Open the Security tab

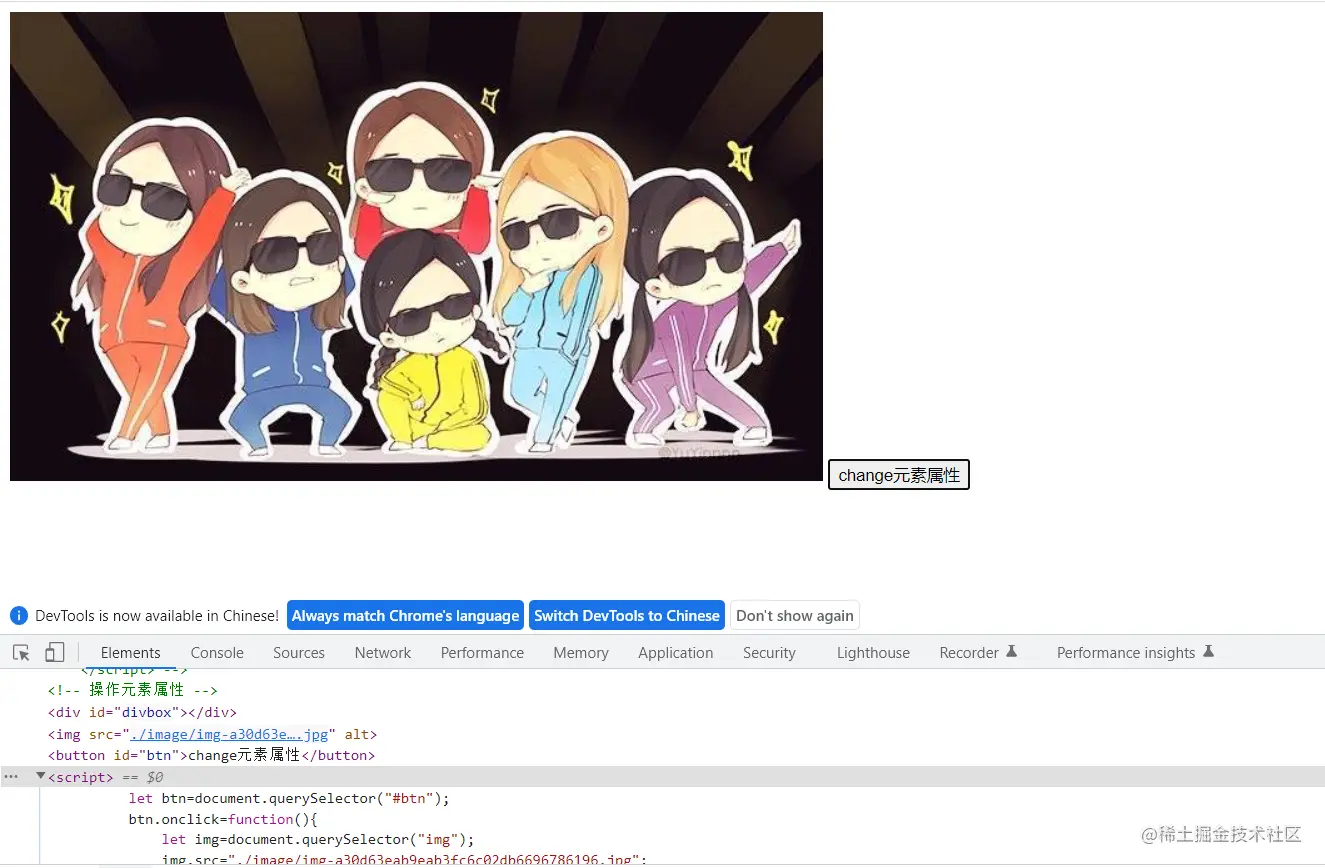[769, 653]
